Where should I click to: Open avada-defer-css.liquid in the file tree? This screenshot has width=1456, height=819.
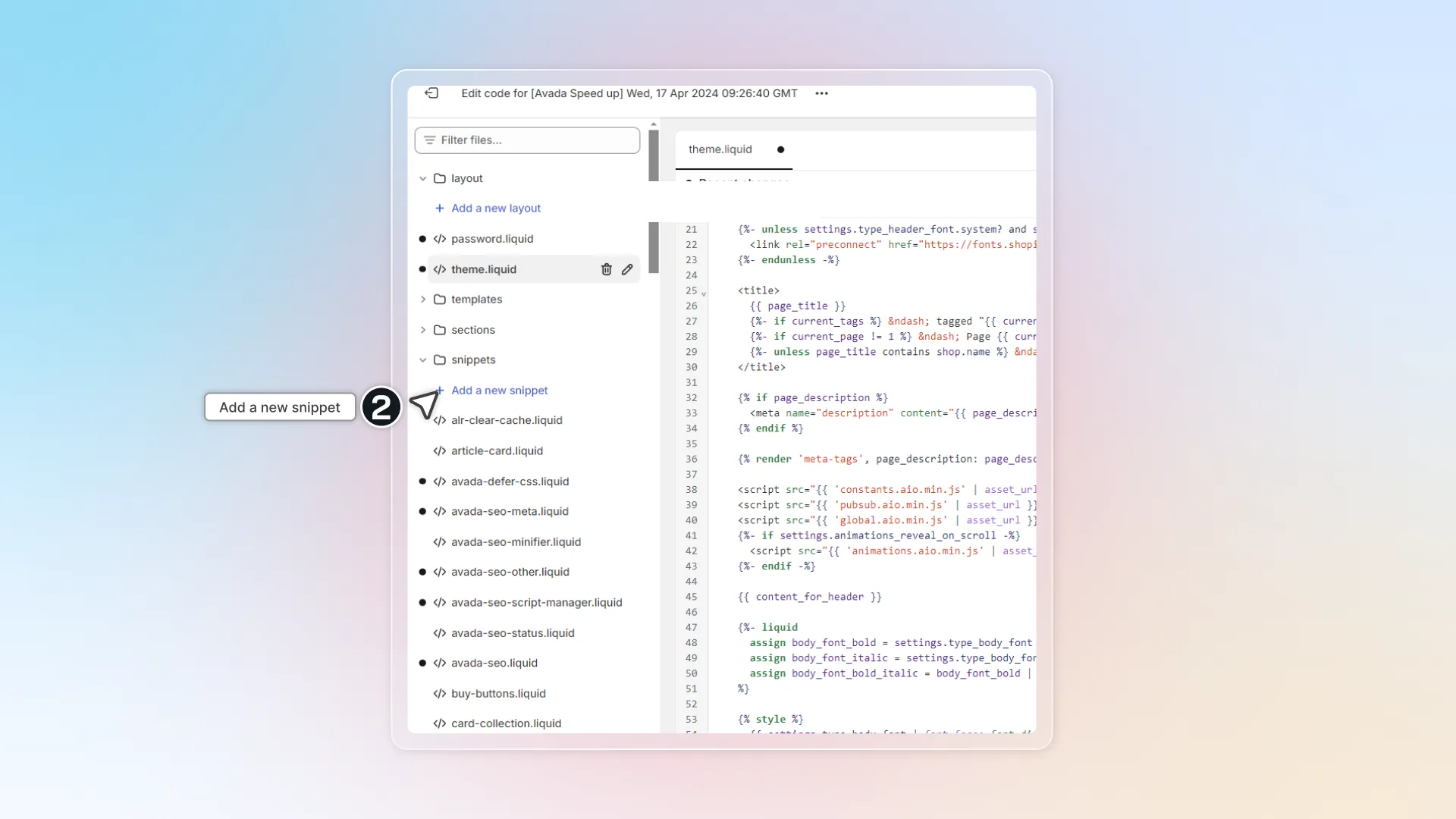click(510, 482)
